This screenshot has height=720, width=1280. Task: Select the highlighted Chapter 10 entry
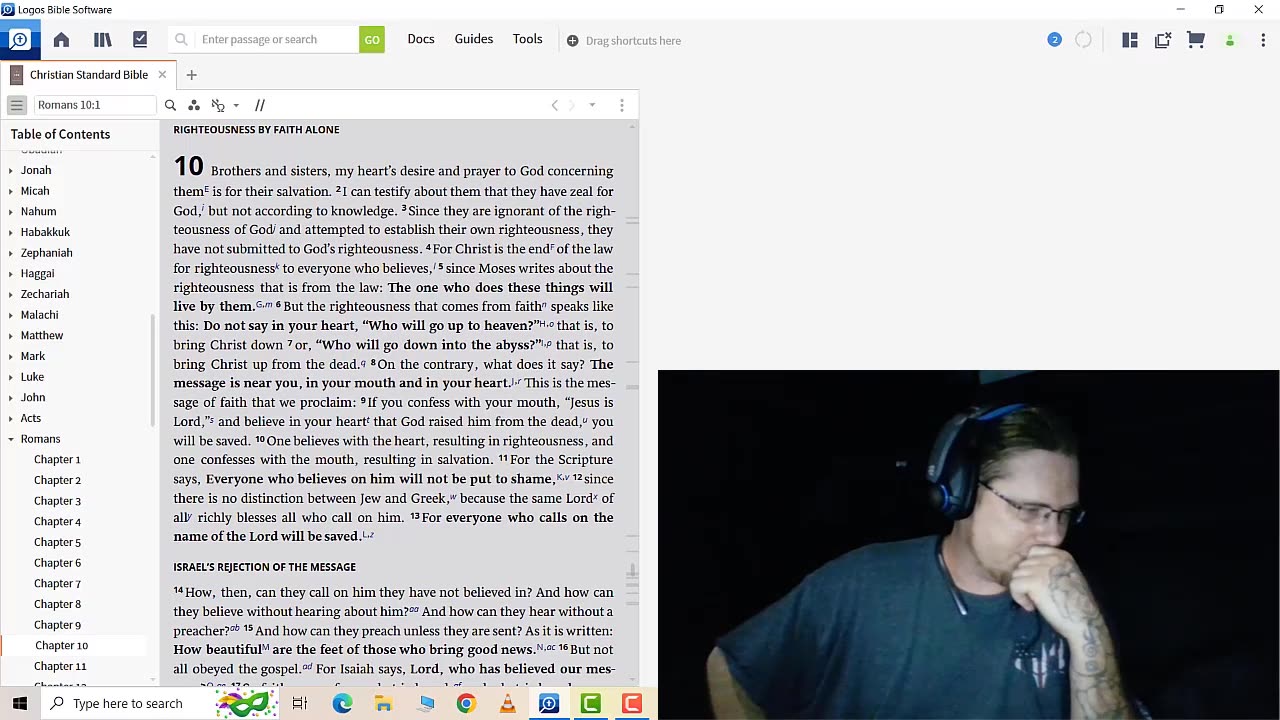pos(61,646)
